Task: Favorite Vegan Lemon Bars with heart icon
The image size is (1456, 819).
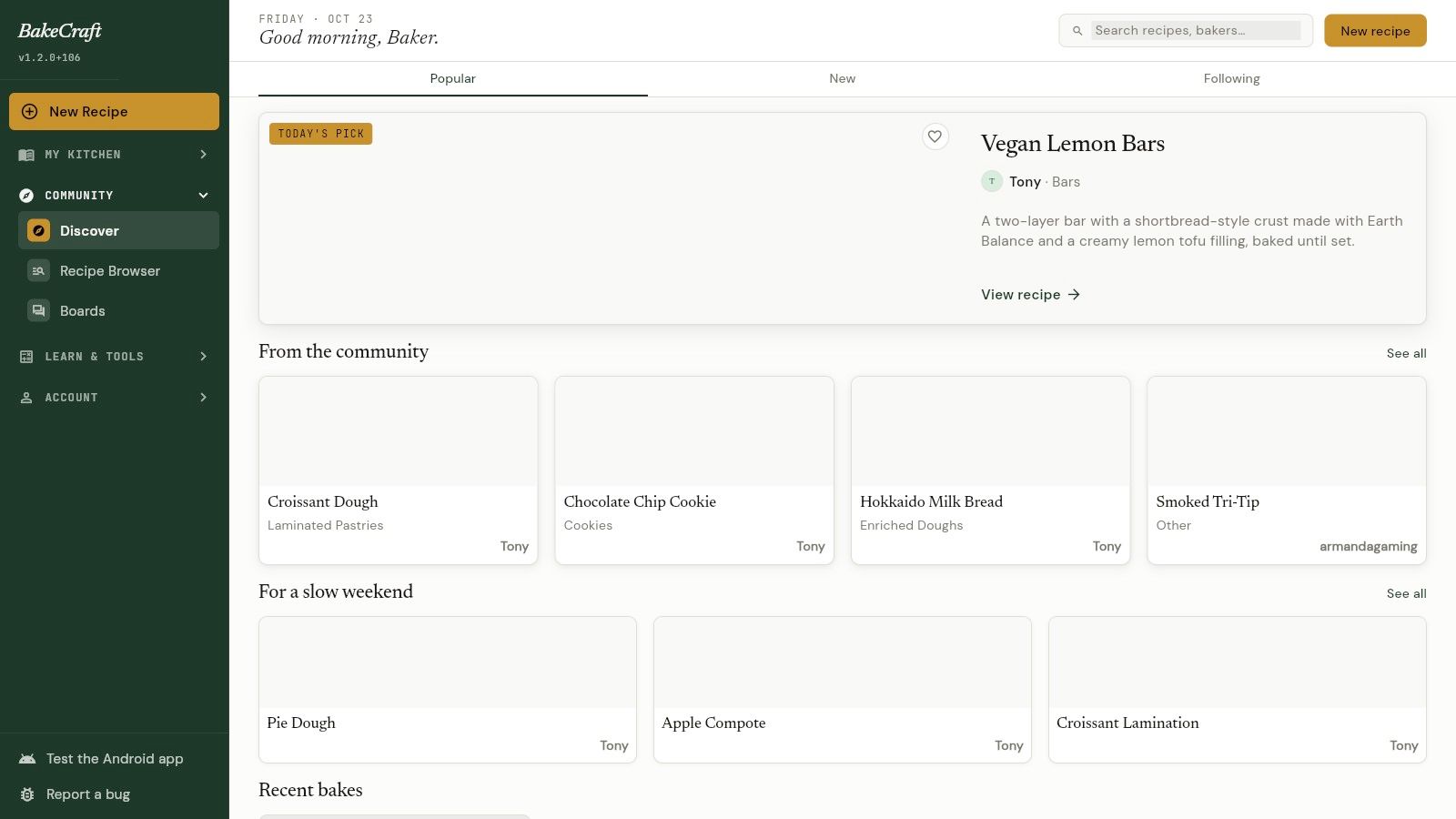Action: point(935,136)
